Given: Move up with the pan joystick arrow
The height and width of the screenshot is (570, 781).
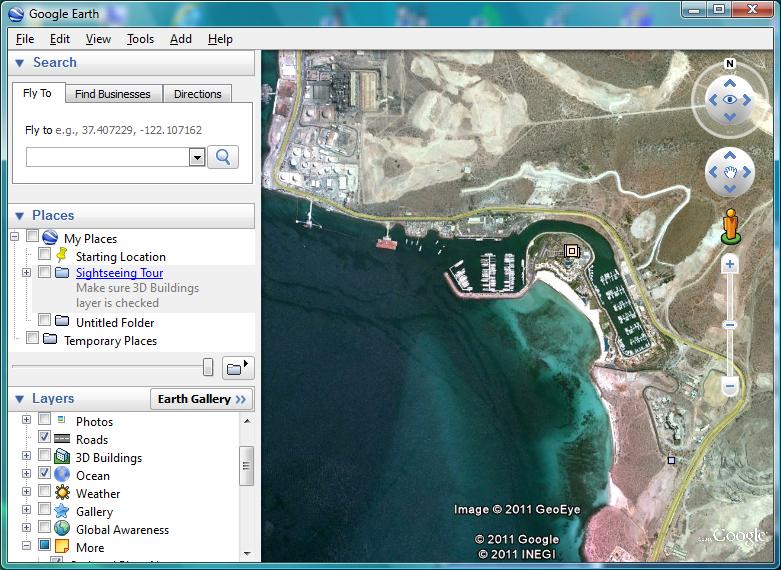Looking at the screenshot, I should 730,155.
